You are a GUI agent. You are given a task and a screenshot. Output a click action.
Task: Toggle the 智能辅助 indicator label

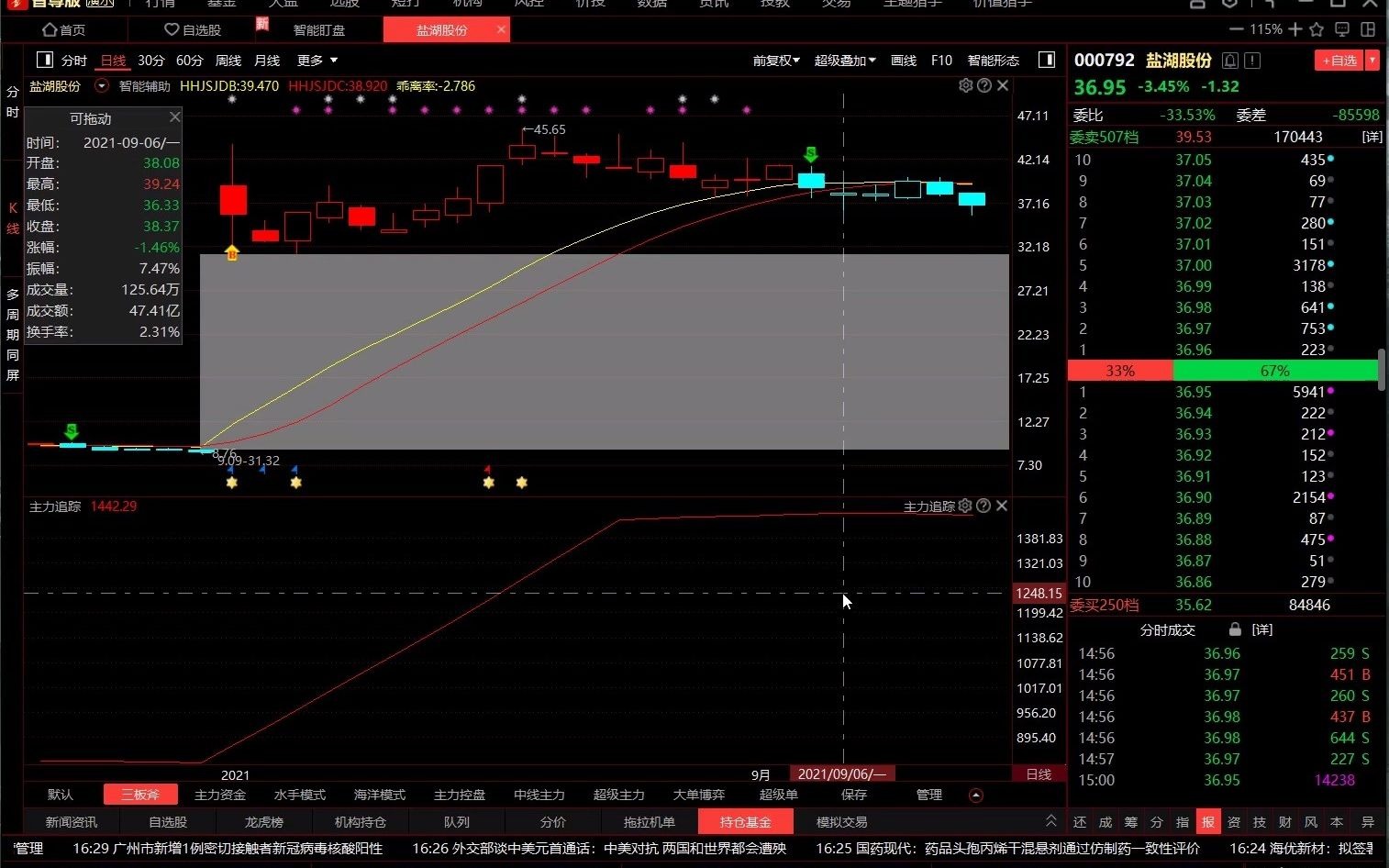coord(145,85)
